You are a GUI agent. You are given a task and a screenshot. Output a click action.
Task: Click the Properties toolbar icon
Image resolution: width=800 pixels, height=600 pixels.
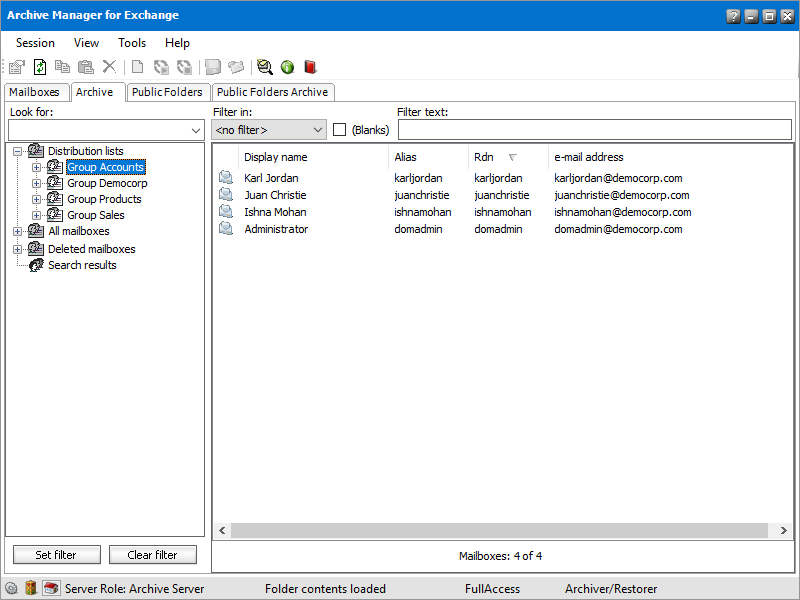pyautogui.click(x=16, y=67)
